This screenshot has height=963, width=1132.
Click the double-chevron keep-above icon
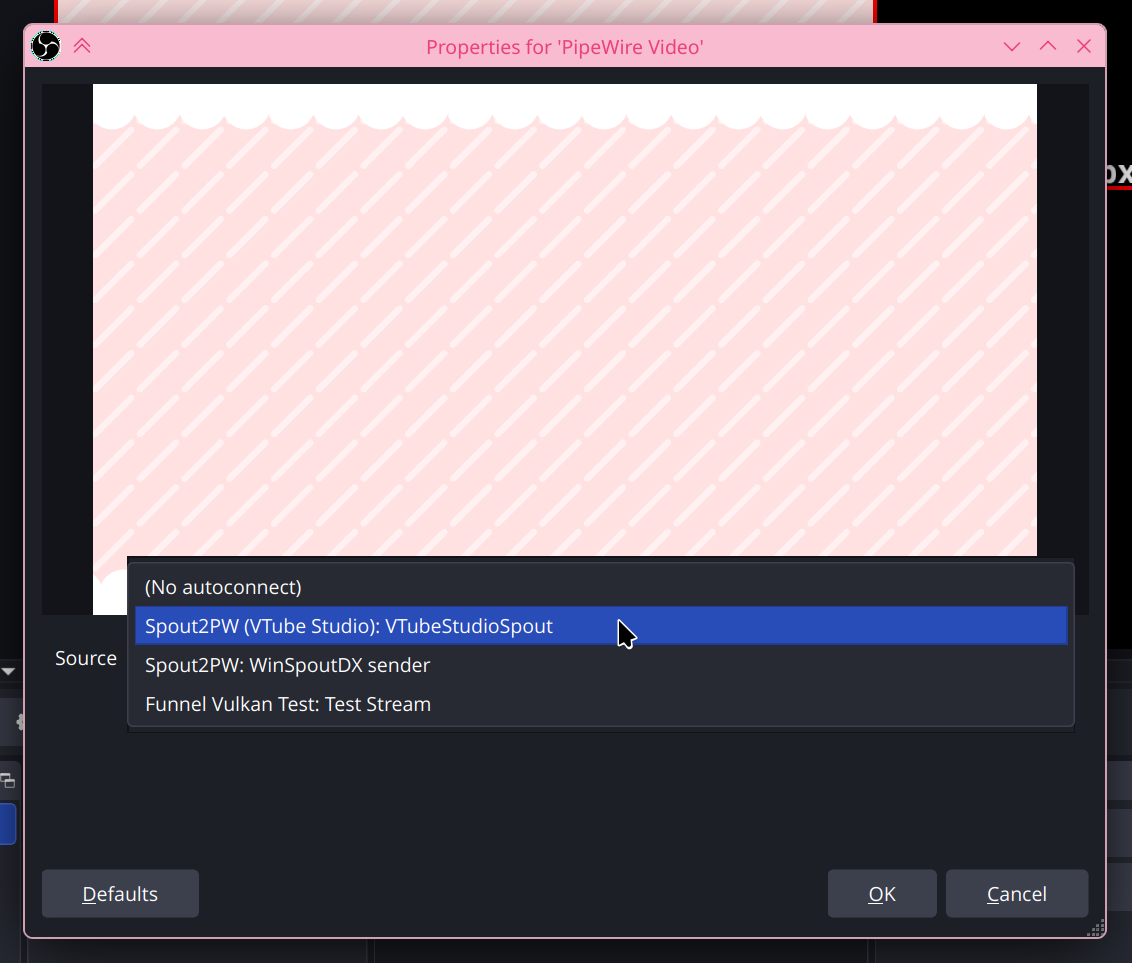point(82,46)
